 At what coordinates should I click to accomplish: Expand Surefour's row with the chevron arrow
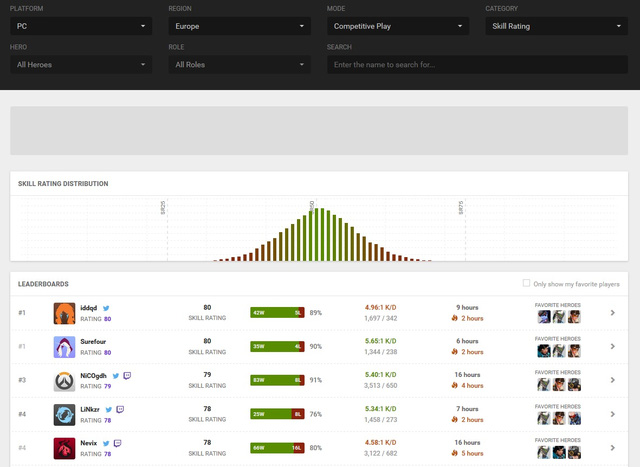click(613, 347)
